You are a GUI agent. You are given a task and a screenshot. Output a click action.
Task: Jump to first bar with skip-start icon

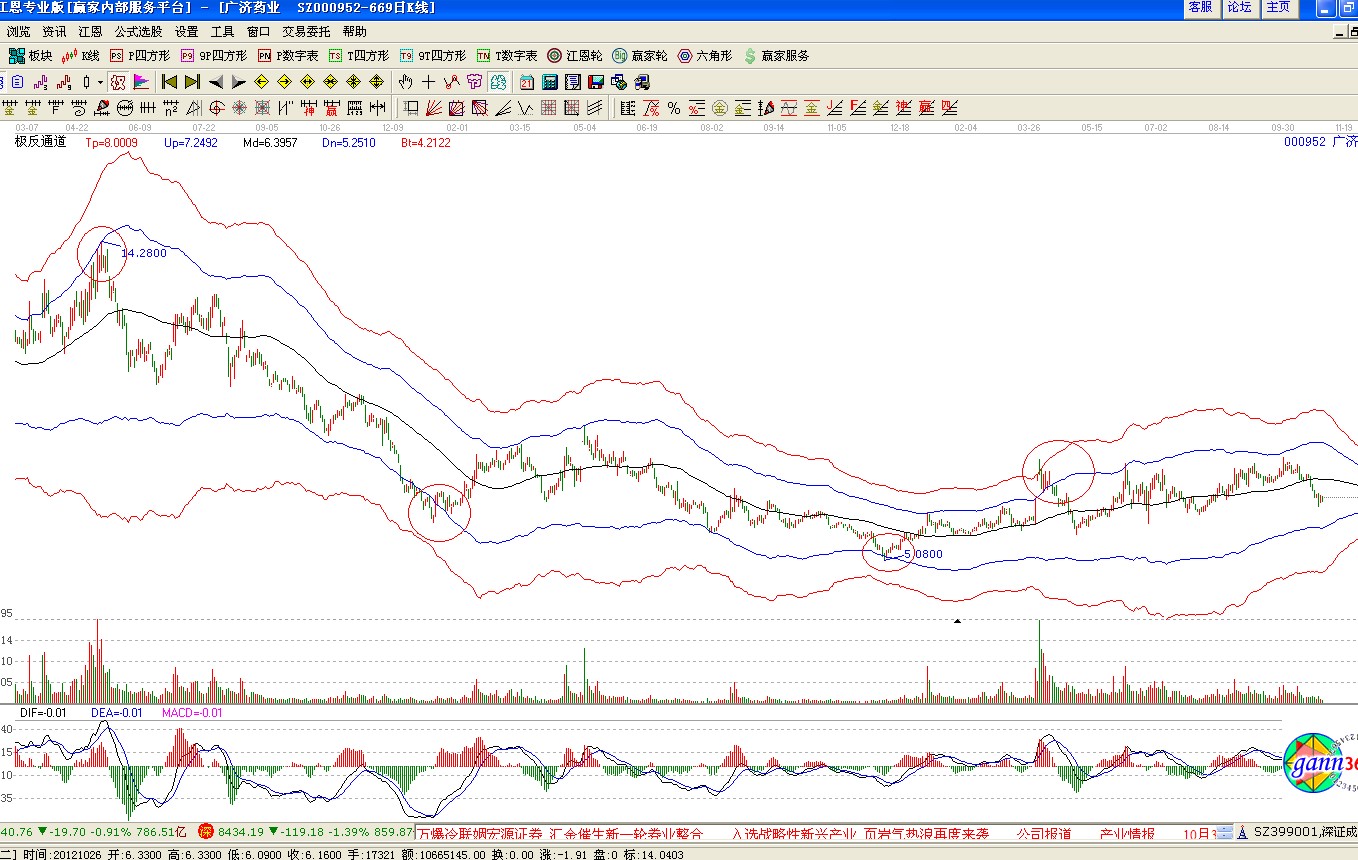tap(169, 82)
